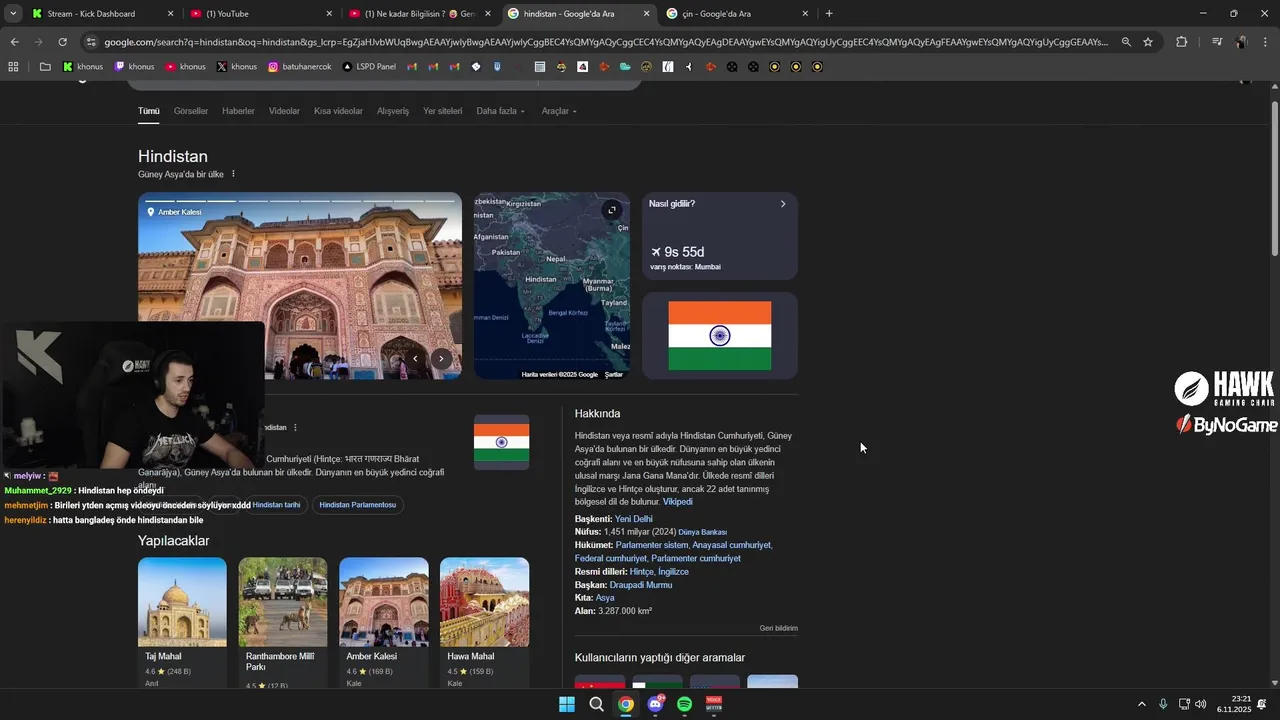The height and width of the screenshot is (720, 1280).
Task: Show next Amber Kalesi carousel photo
Action: tap(441, 359)
